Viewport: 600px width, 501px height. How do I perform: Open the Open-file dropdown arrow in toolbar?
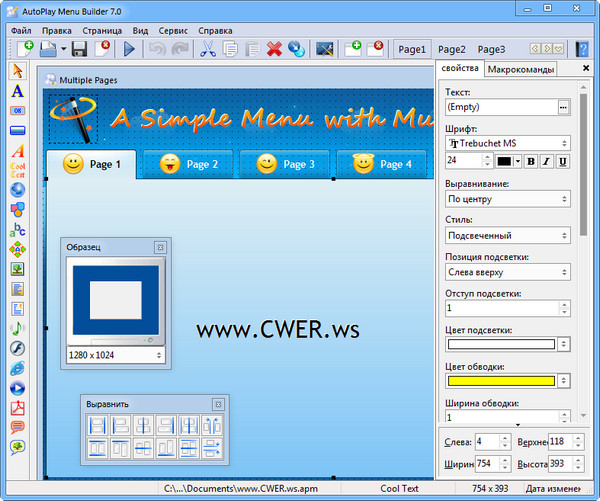[64, 49]
